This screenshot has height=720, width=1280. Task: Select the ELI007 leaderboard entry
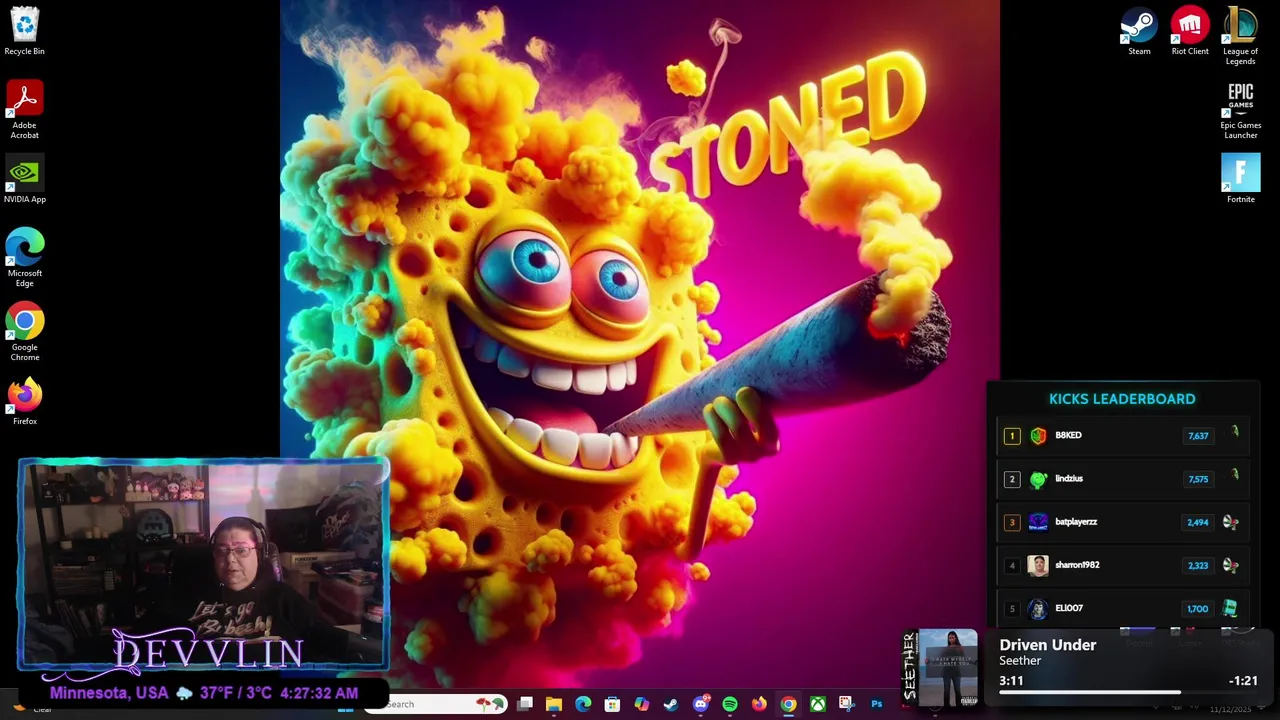coord(1122,608)
